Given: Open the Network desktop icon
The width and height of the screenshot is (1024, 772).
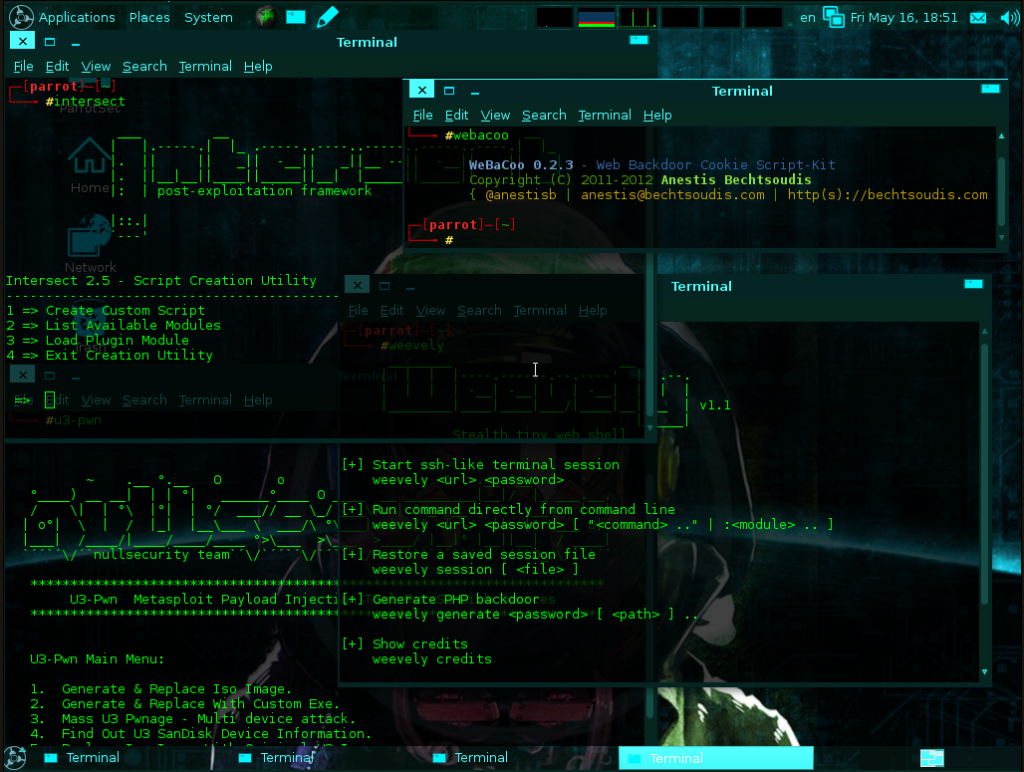Looking at the screenshot, I should [x=90, y=244].
